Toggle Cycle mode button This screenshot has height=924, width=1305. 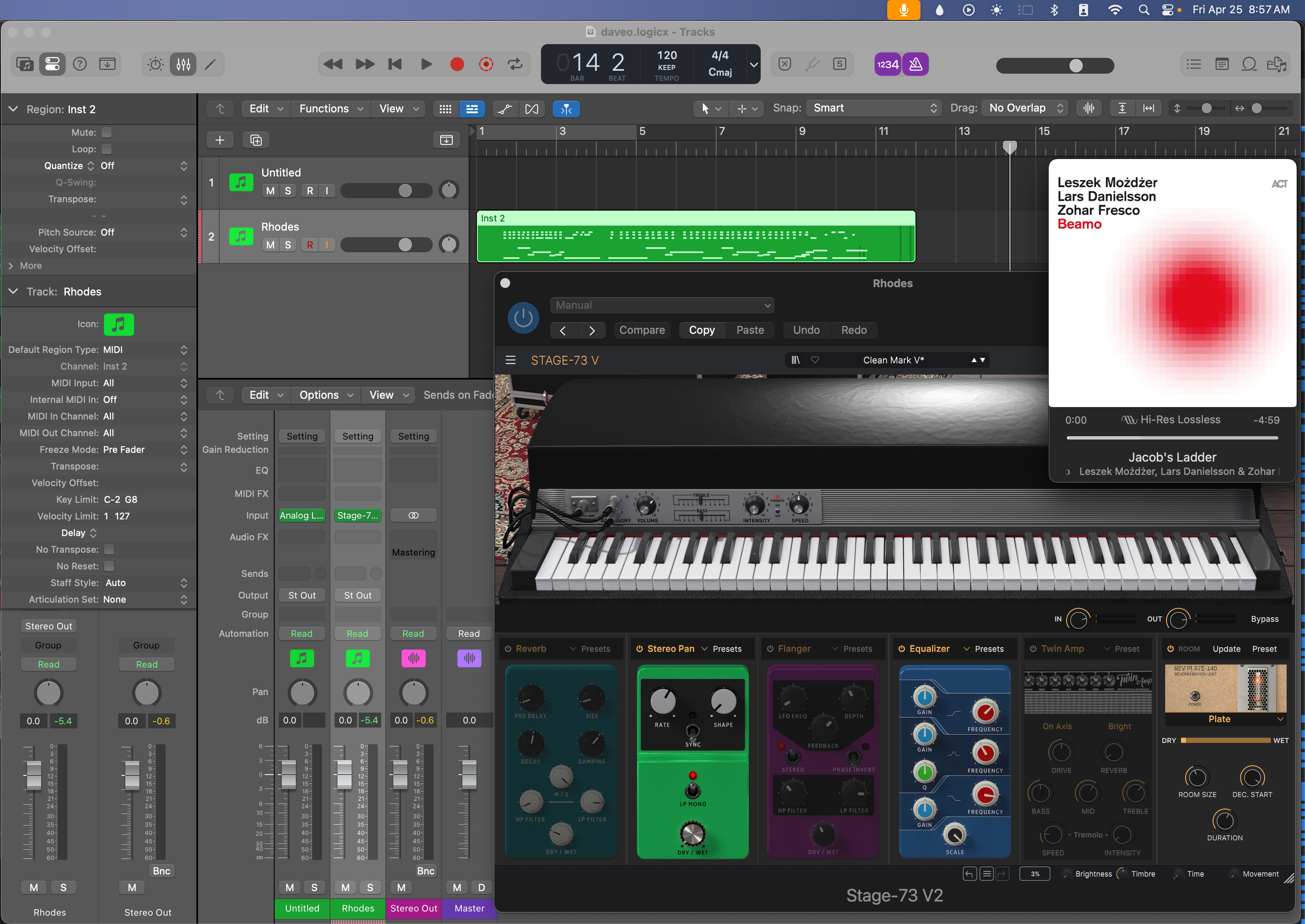516,64
